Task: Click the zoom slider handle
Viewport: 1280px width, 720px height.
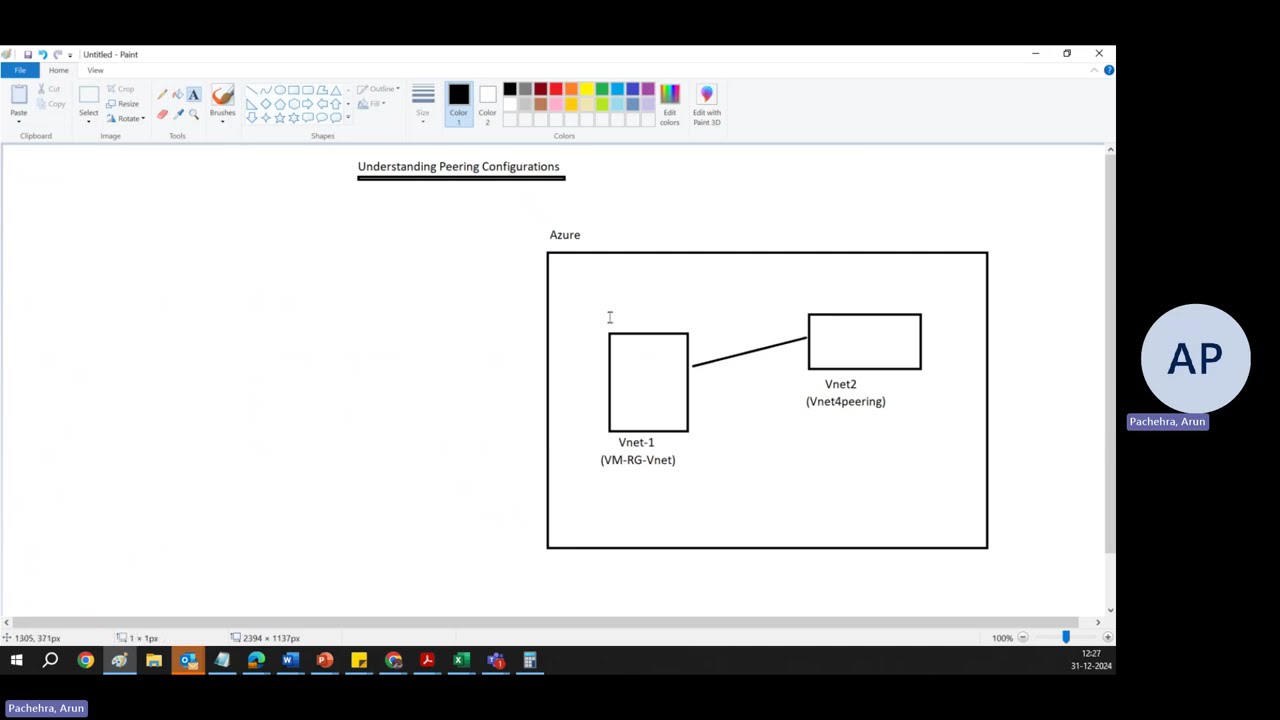Action: [1066, 637]
